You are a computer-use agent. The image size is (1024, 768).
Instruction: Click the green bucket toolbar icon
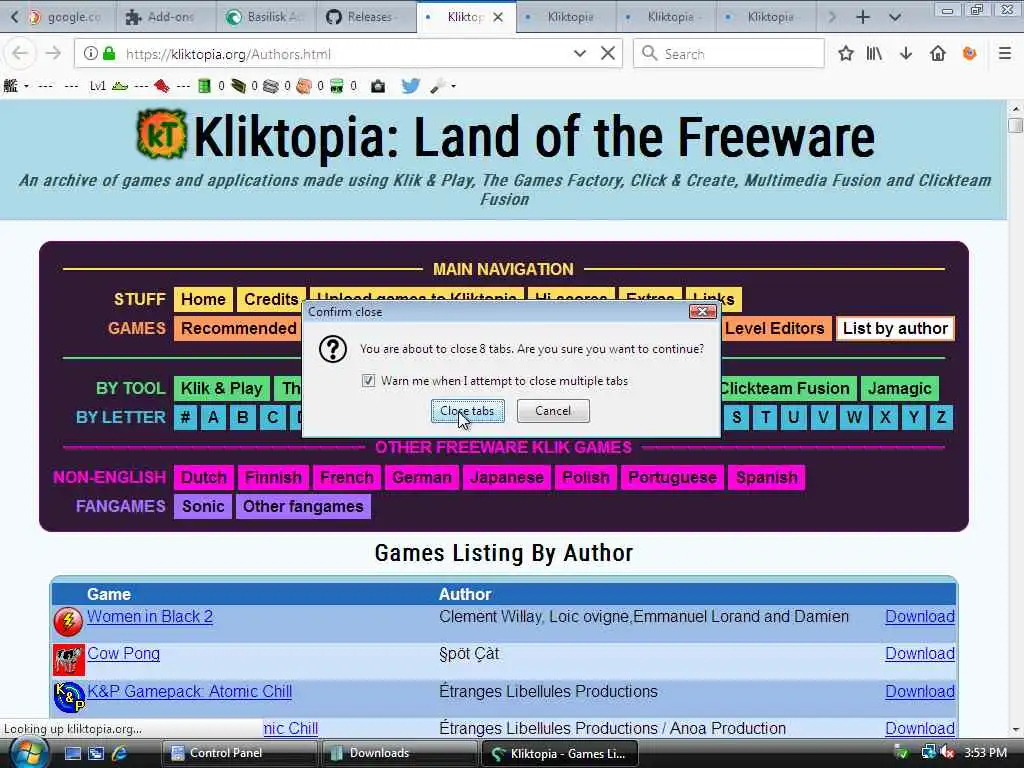(337, 86)
